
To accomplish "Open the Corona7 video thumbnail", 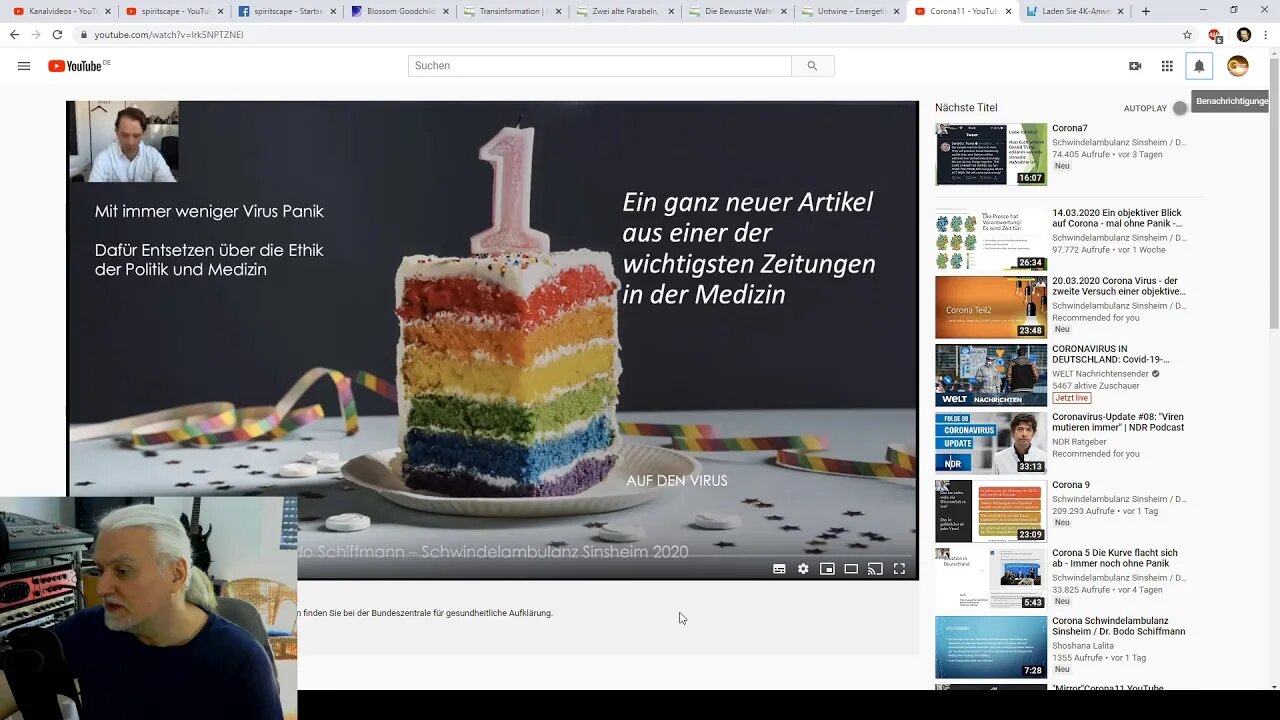I will click(x=991, y=154).
